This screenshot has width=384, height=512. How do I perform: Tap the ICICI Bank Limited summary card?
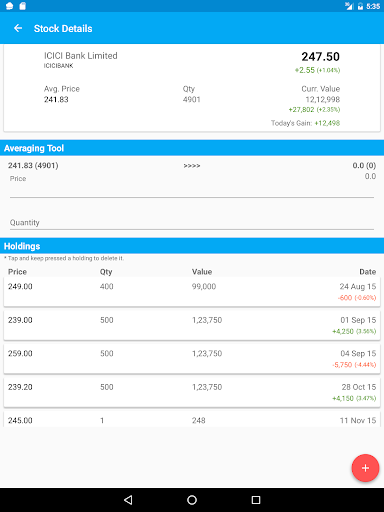[x=192, y=88]
